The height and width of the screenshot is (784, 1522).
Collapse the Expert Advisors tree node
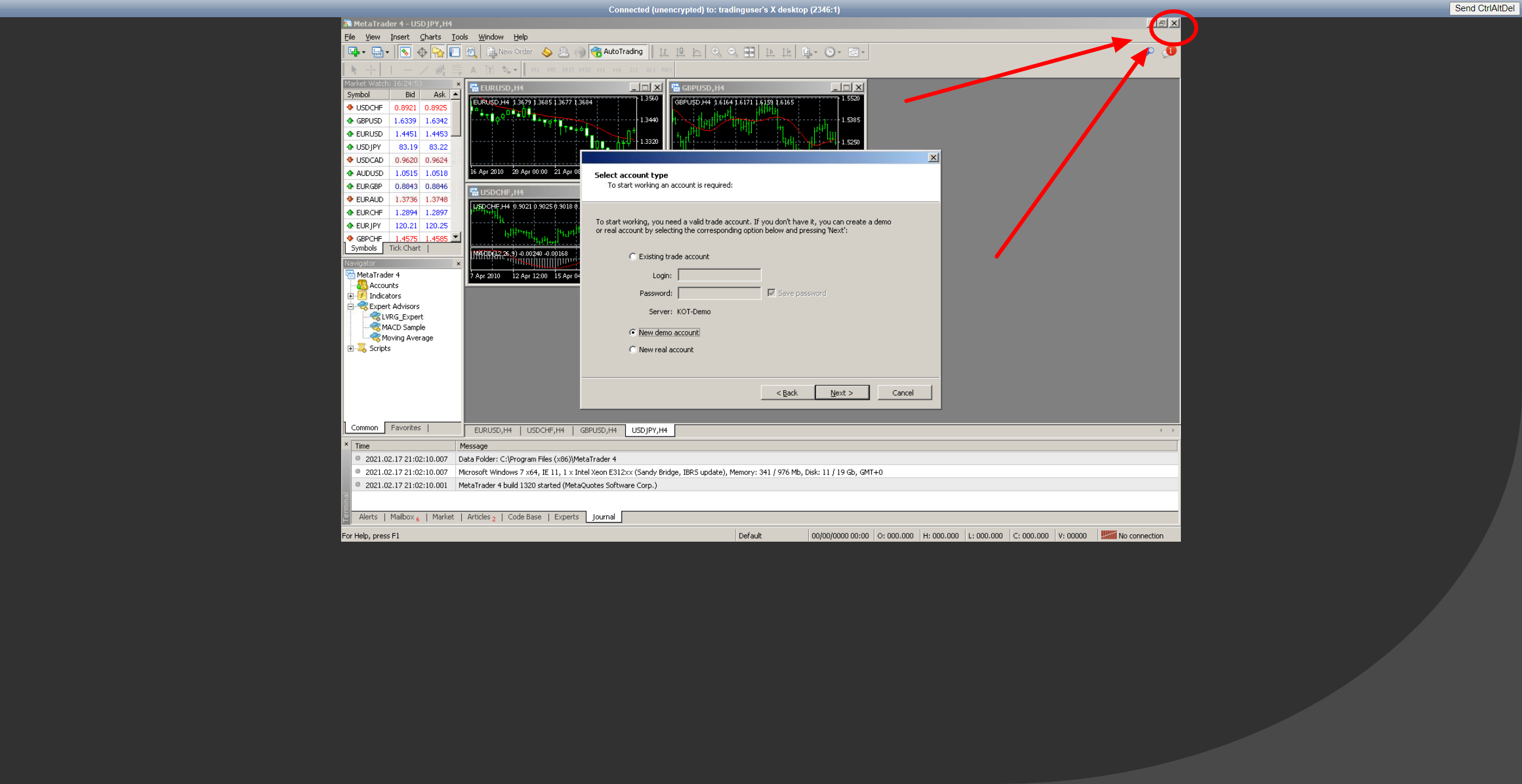[351, 306]
